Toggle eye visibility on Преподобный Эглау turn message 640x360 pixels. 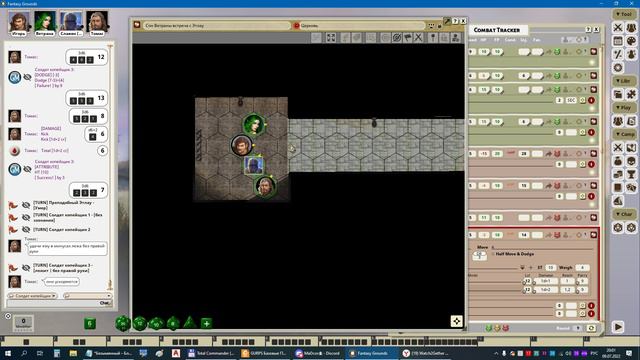(x=26, y=205)
